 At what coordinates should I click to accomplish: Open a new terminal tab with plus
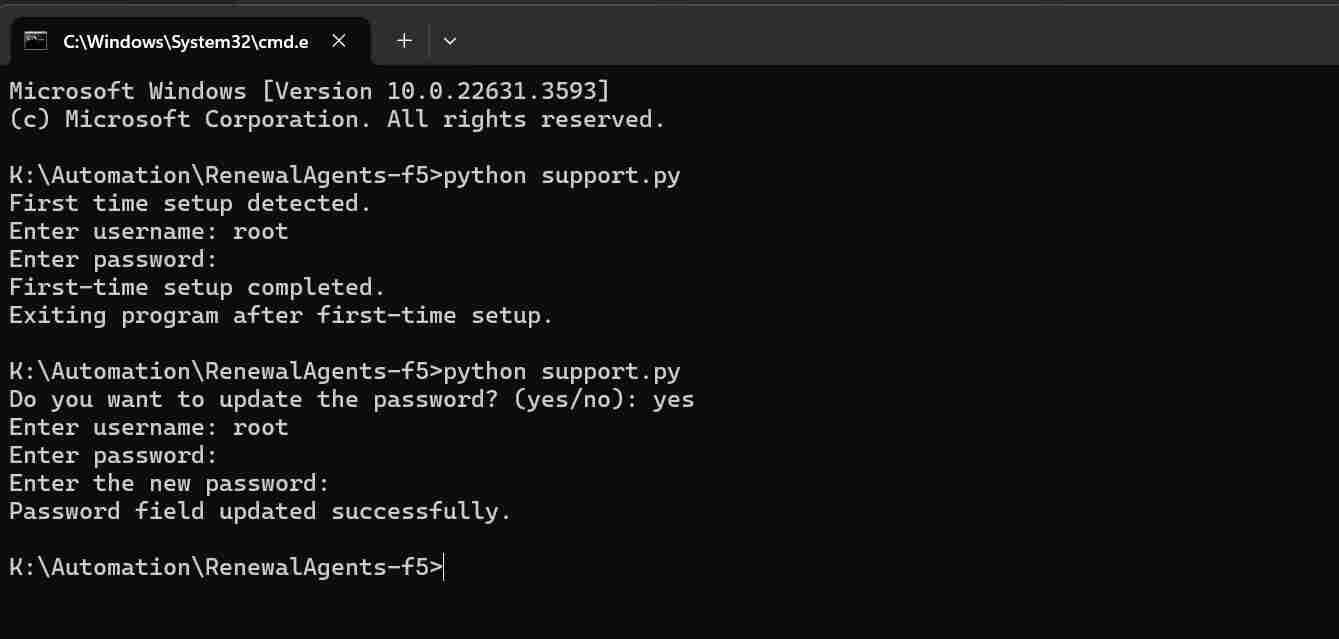404,41
